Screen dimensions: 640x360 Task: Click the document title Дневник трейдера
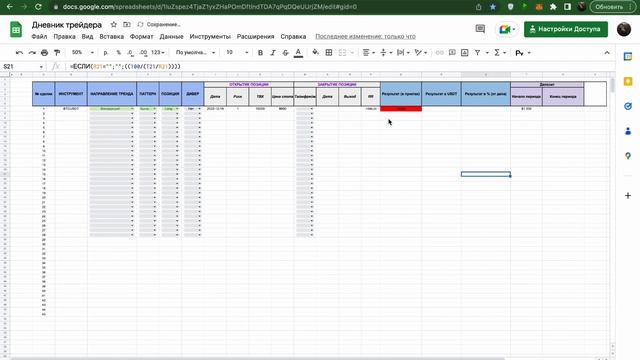click(67, 25)
